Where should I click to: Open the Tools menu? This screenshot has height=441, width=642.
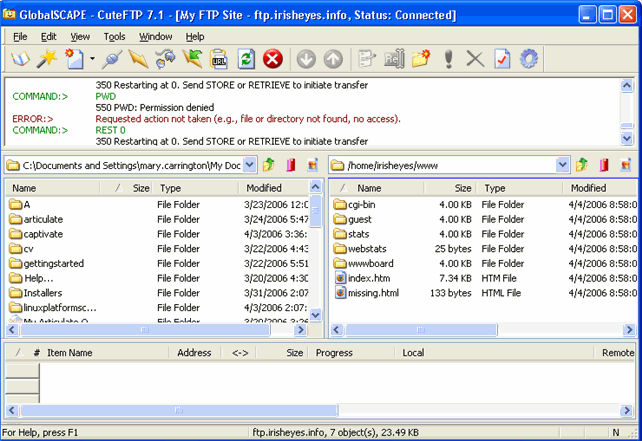114,37
